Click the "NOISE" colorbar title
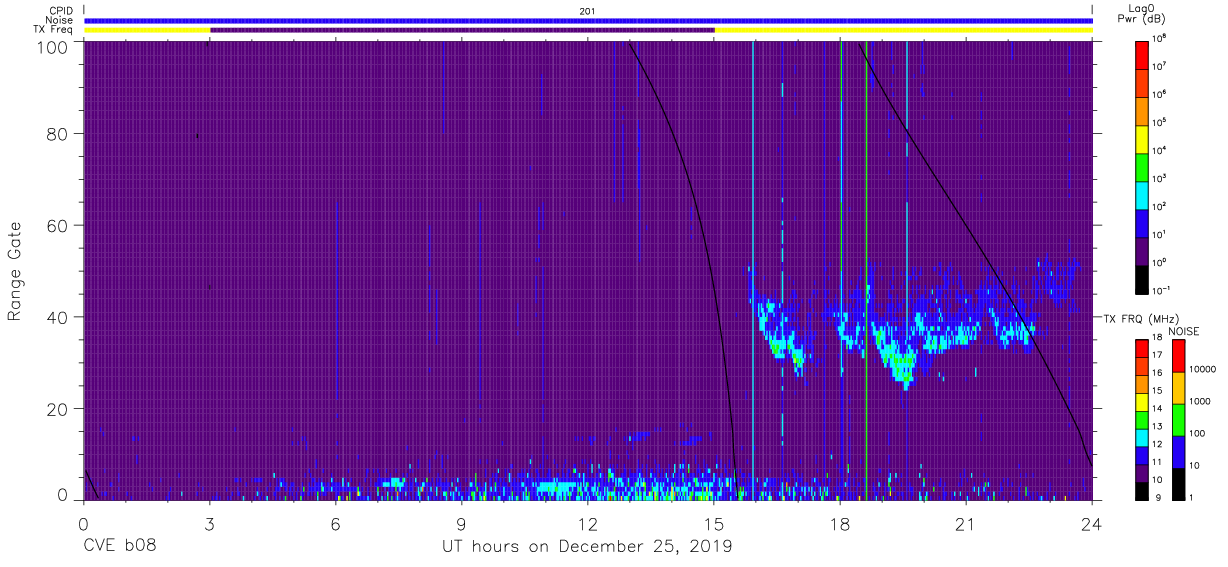The height and width of the screenshot is (567, 1228). (1184, 330)
